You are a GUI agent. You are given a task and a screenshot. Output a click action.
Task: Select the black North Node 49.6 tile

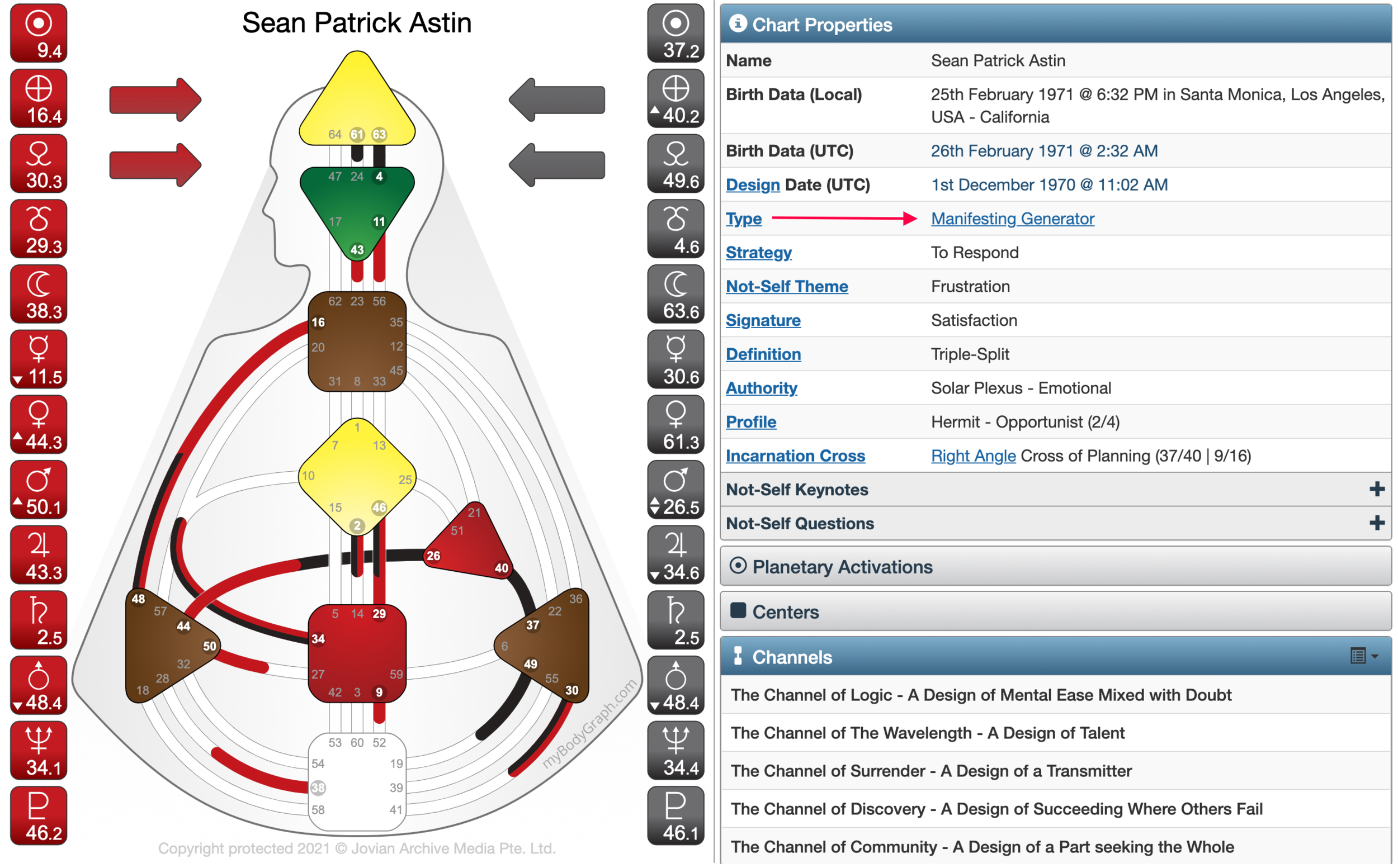(x=676, y=164)
